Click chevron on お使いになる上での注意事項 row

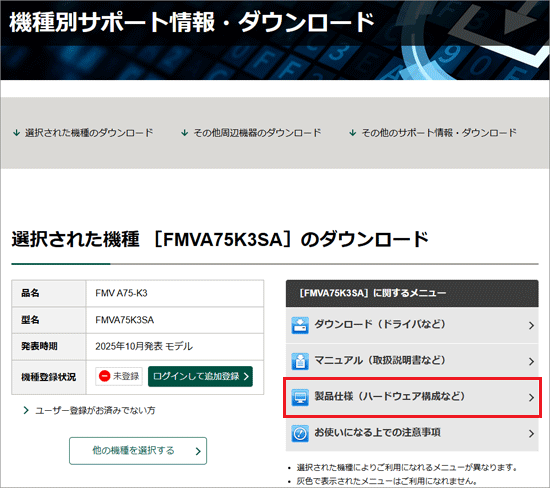coord(531,434)
